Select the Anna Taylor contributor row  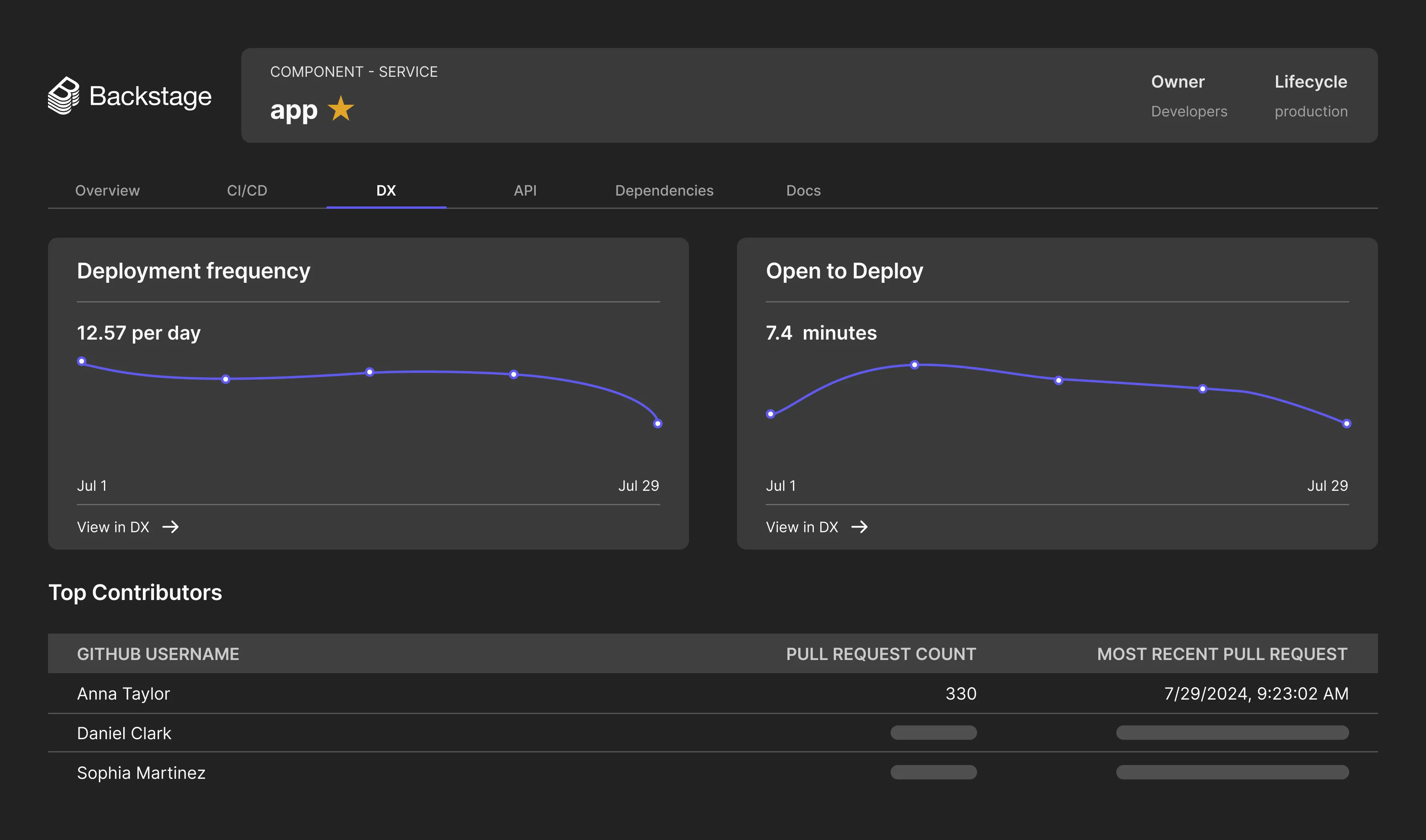123,693
